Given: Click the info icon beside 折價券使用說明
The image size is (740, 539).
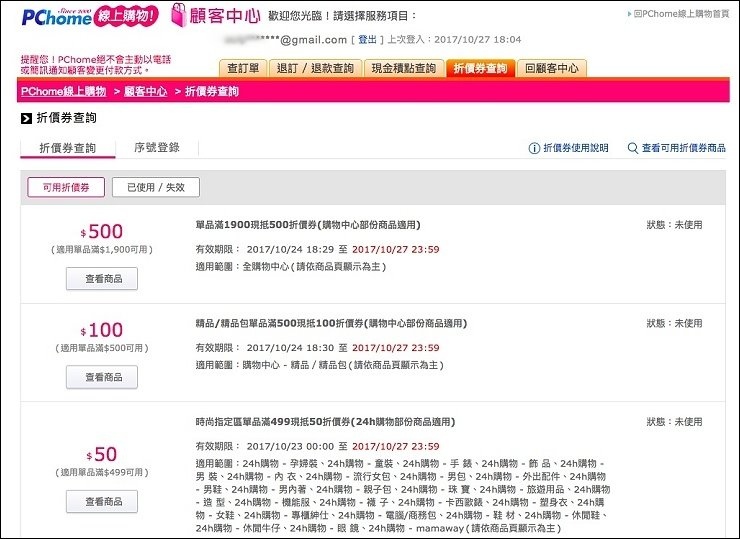Looking at the screenshot, I should tap(534, 148).
